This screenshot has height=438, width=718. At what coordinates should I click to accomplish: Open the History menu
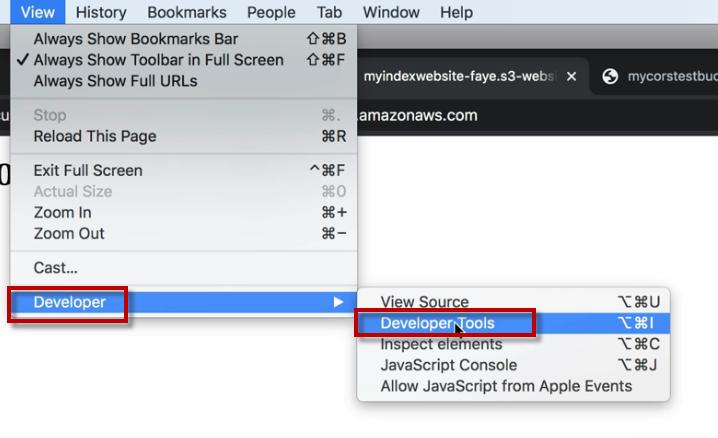click(x=100, y=12)
